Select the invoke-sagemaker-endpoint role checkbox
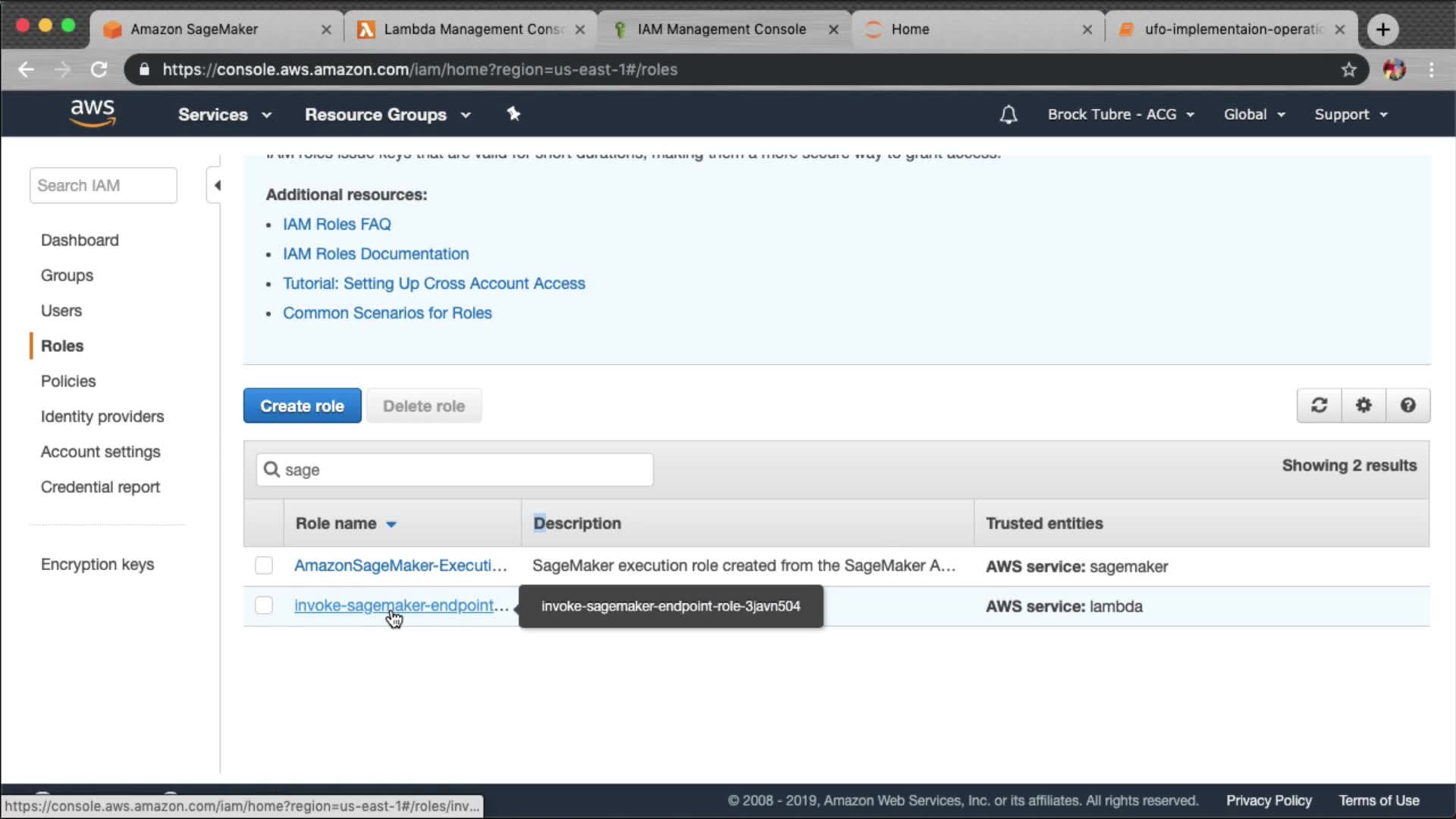 (264, 605)
